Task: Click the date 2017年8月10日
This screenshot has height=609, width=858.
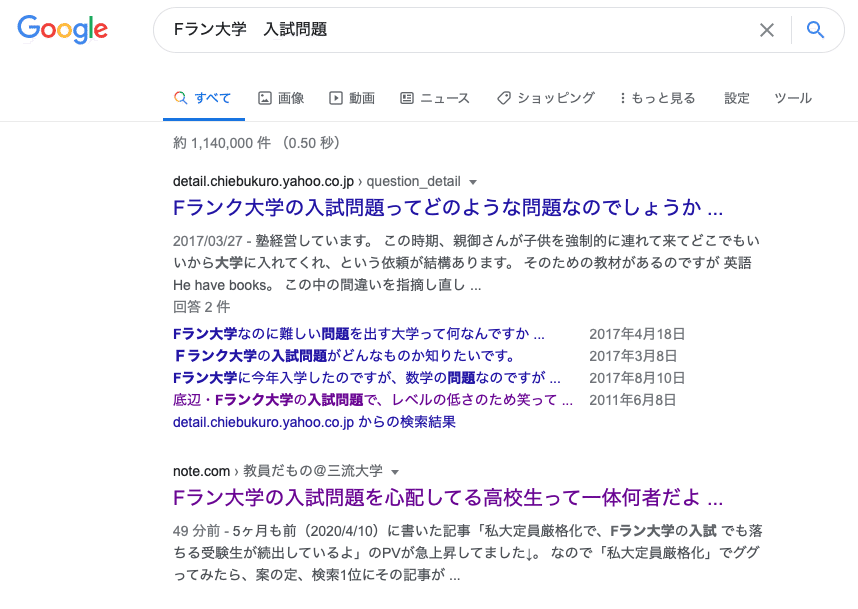Action: pos(636,378)
